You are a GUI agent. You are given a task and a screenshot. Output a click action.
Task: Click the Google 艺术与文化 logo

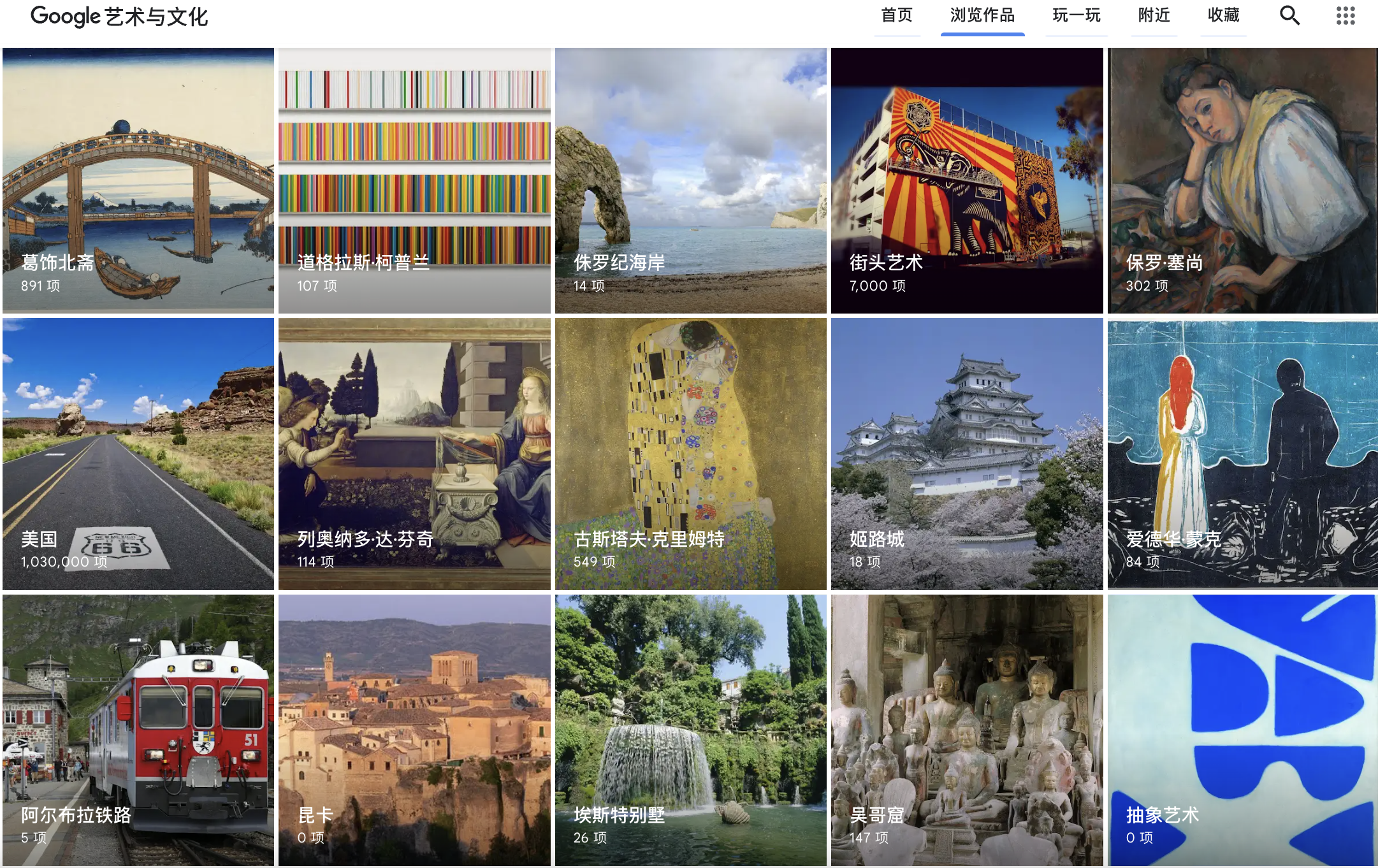pyautogui.click(x=119, y=17)
